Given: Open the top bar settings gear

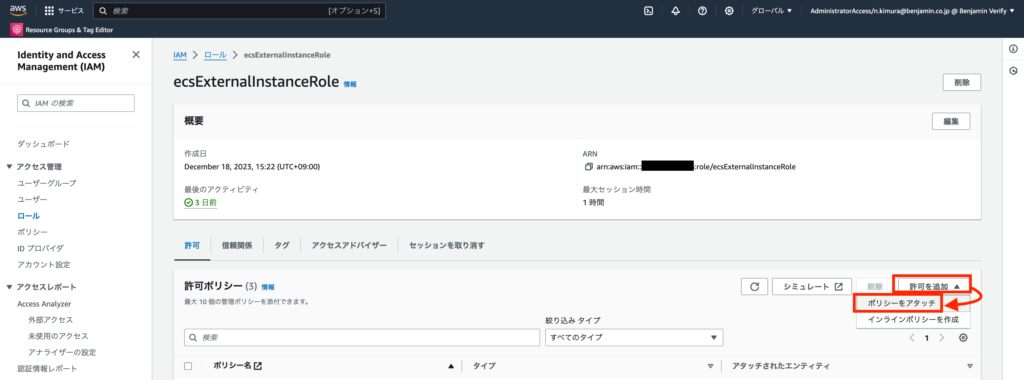Looking at the screenshot, I should click(729, 11).
